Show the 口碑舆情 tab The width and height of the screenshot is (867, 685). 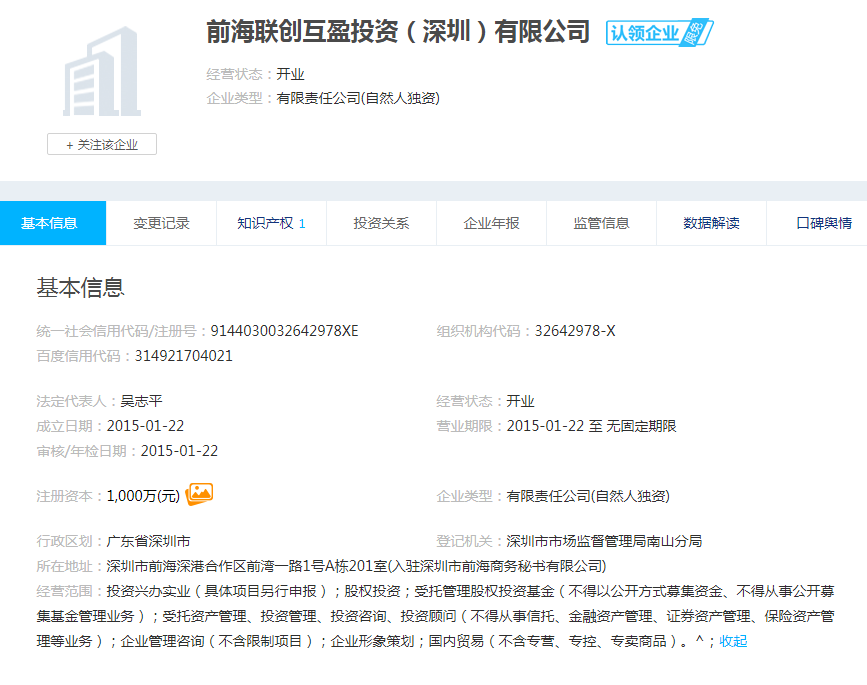pos(823,223)
